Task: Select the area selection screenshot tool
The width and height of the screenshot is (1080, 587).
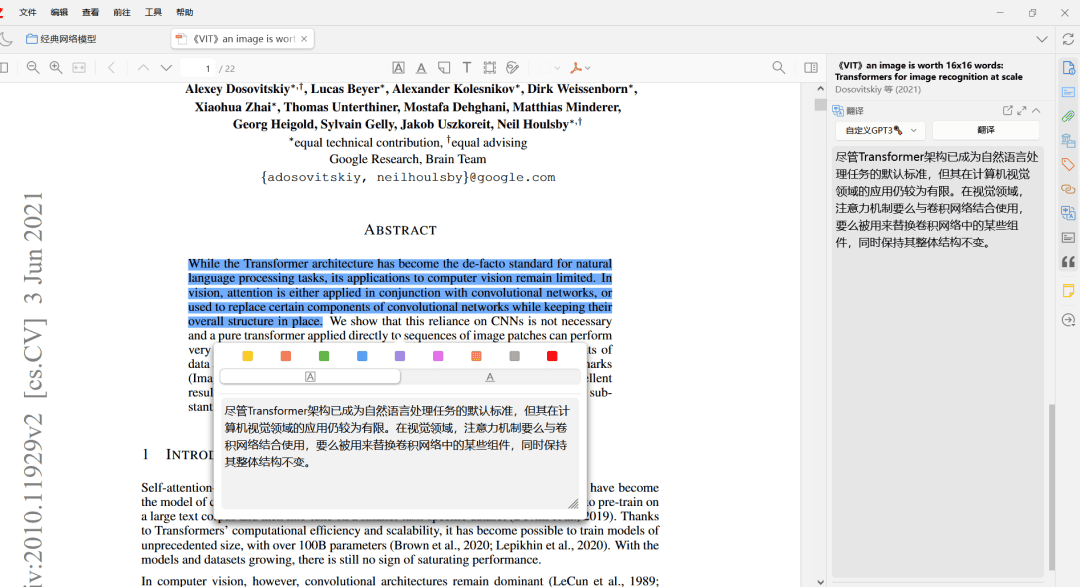Action: tap(489, 67)
